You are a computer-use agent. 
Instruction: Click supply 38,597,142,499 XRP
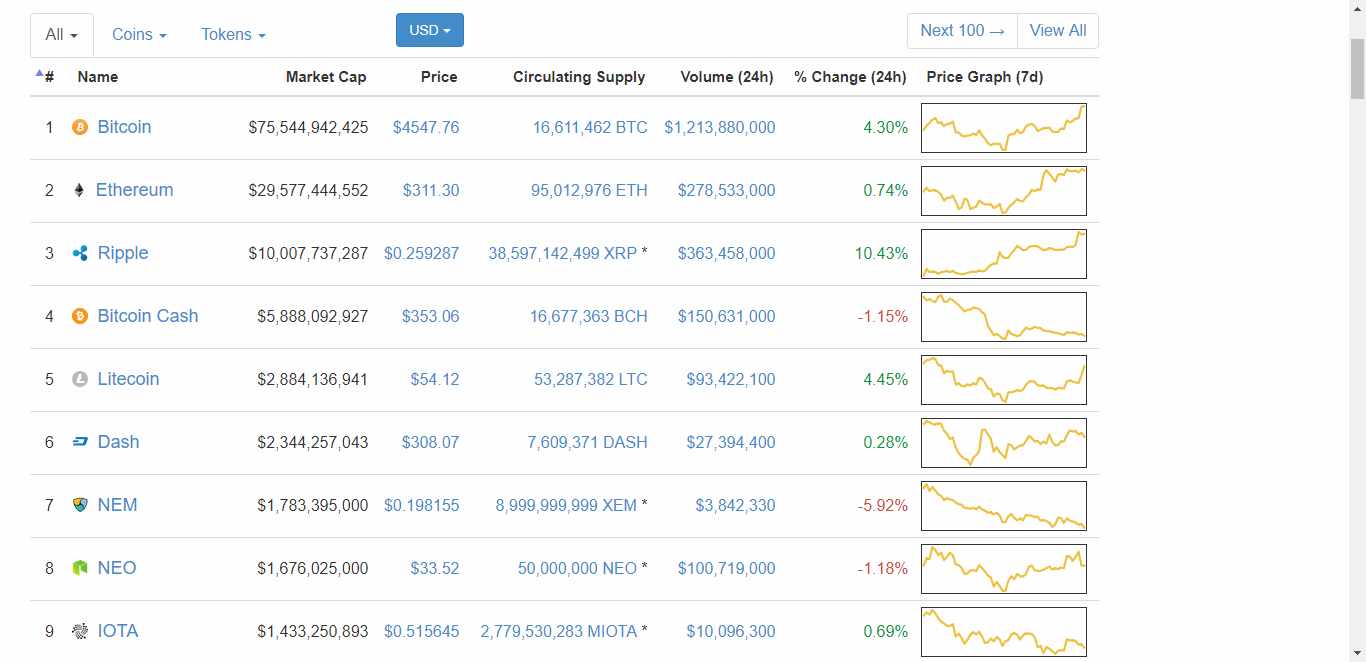coord(563,254)
